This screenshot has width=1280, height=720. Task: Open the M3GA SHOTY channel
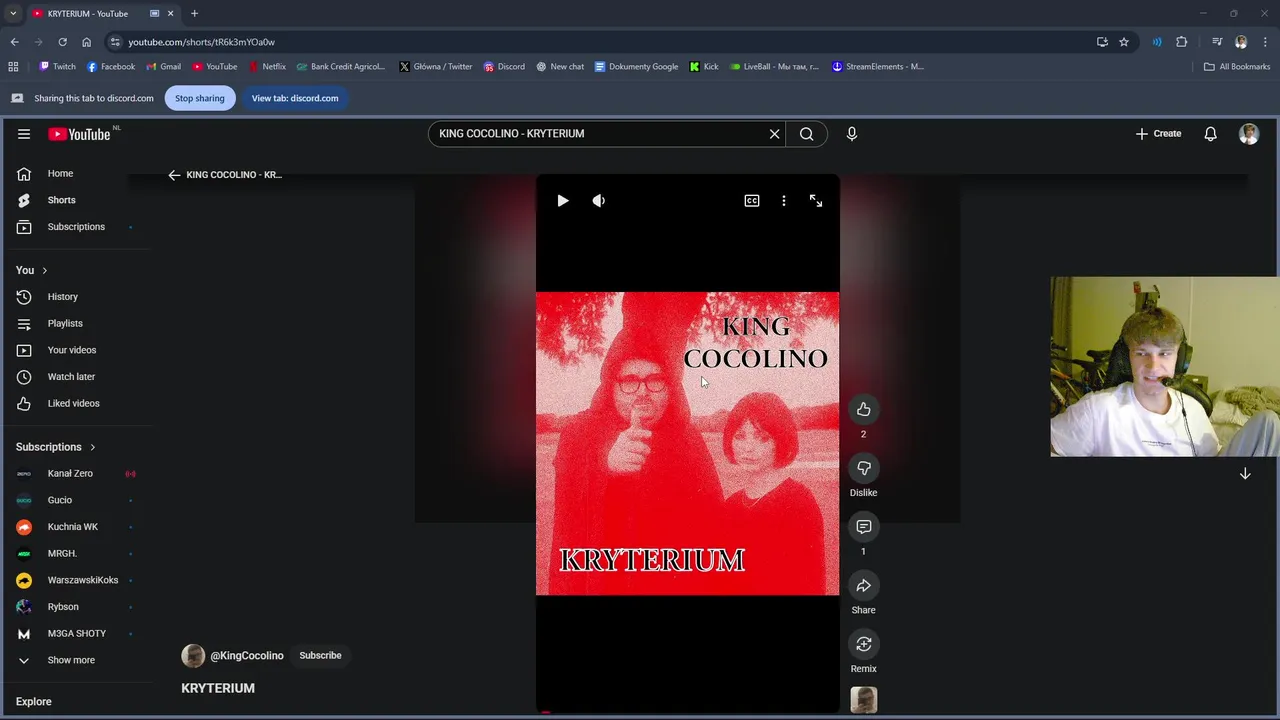click(x=76, y=633)
